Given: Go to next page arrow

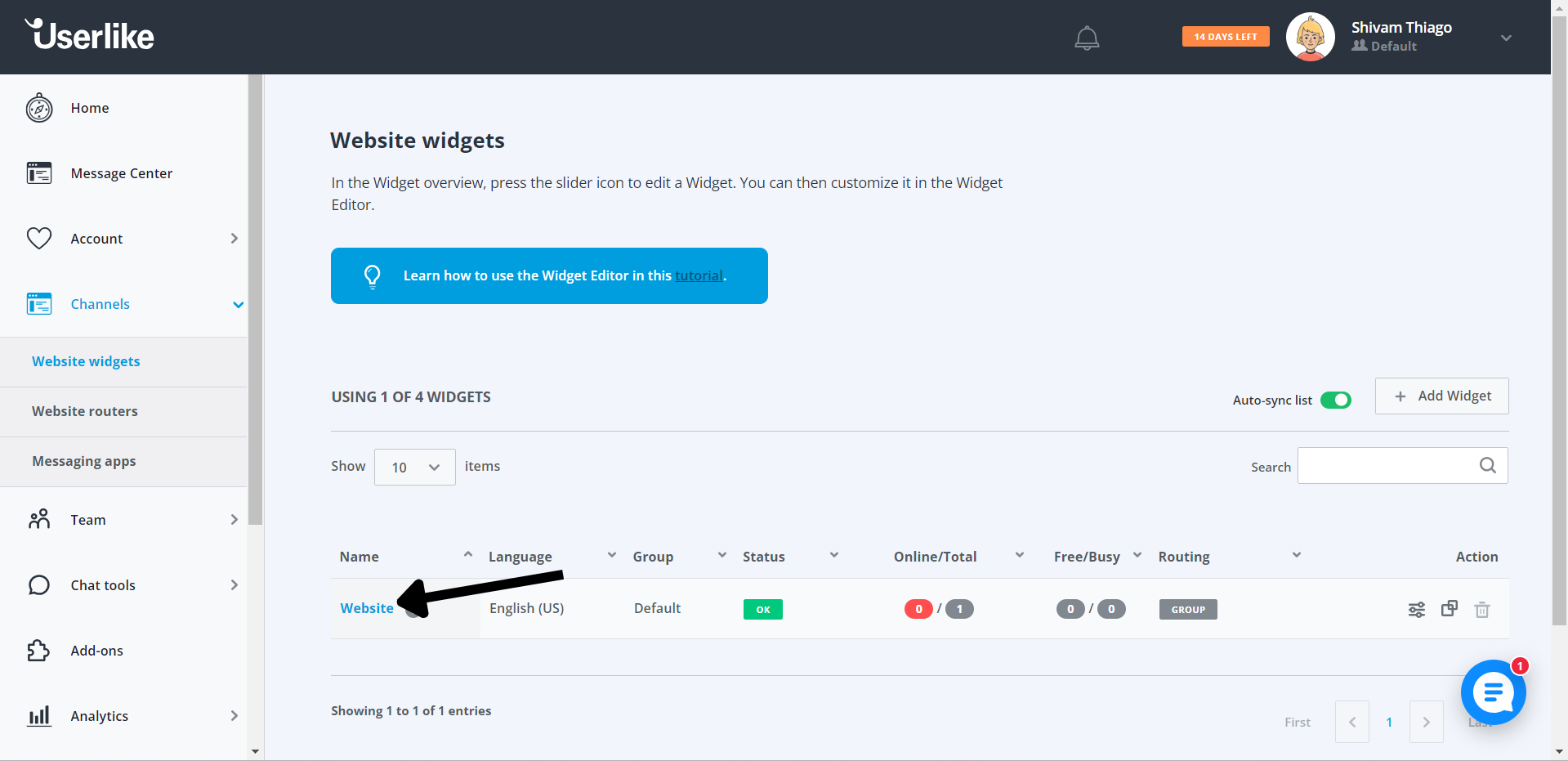Looking at the screenshot, I should (1427, 722).
